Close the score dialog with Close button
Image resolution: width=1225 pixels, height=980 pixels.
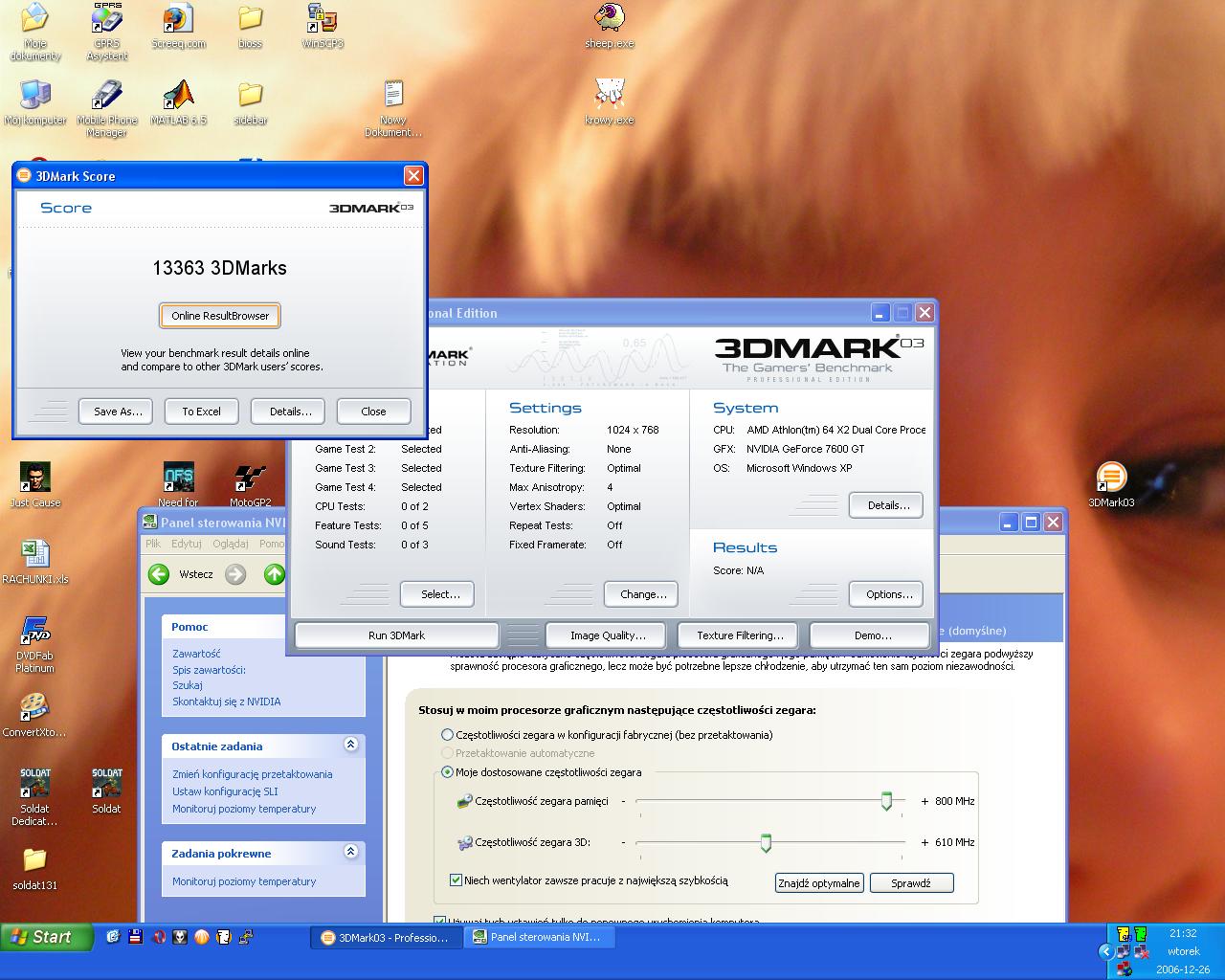click(373, 412)
